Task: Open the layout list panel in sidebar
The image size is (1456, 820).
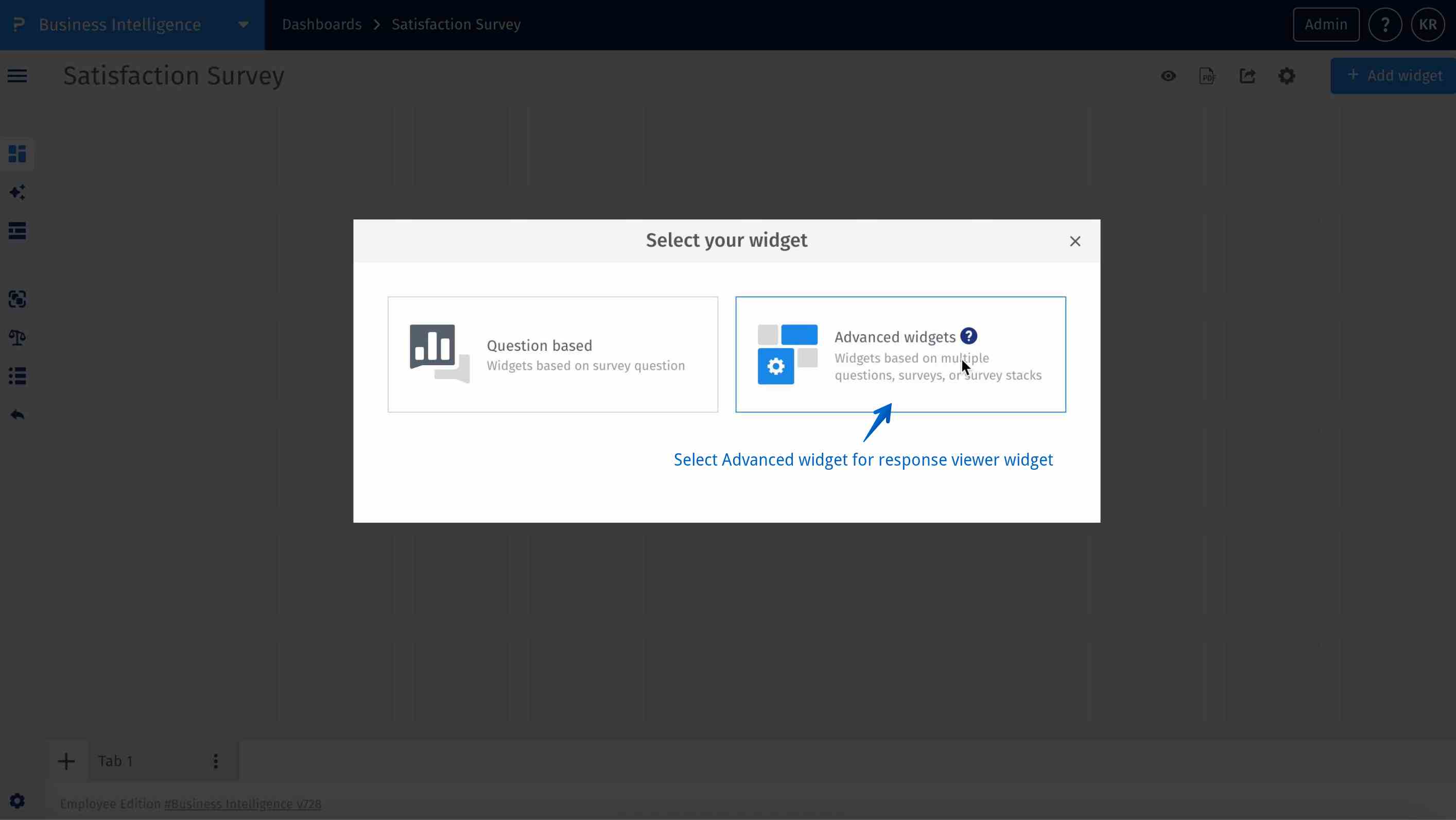Action: (x=17, y=231)
